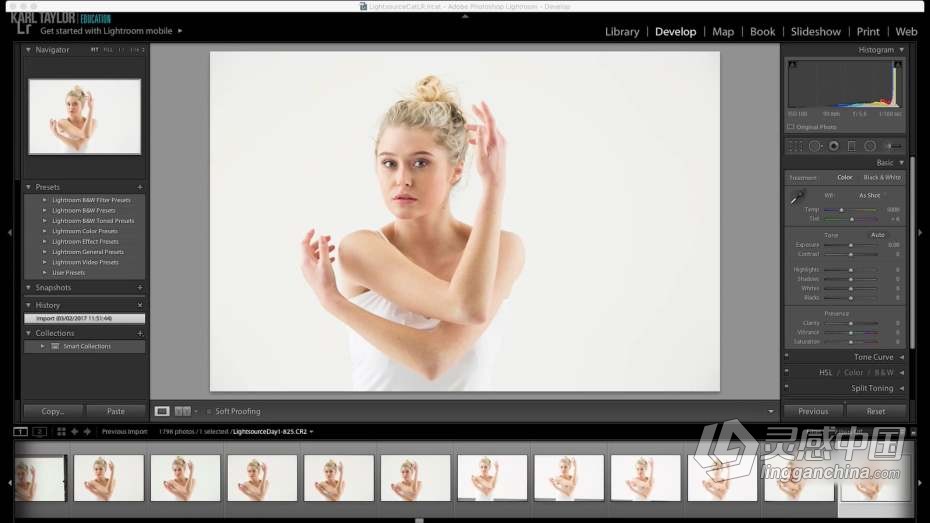The height and width of the screenshot is (523, 930).
Task: Select the Crop Overlay tool
Action: 795,146
